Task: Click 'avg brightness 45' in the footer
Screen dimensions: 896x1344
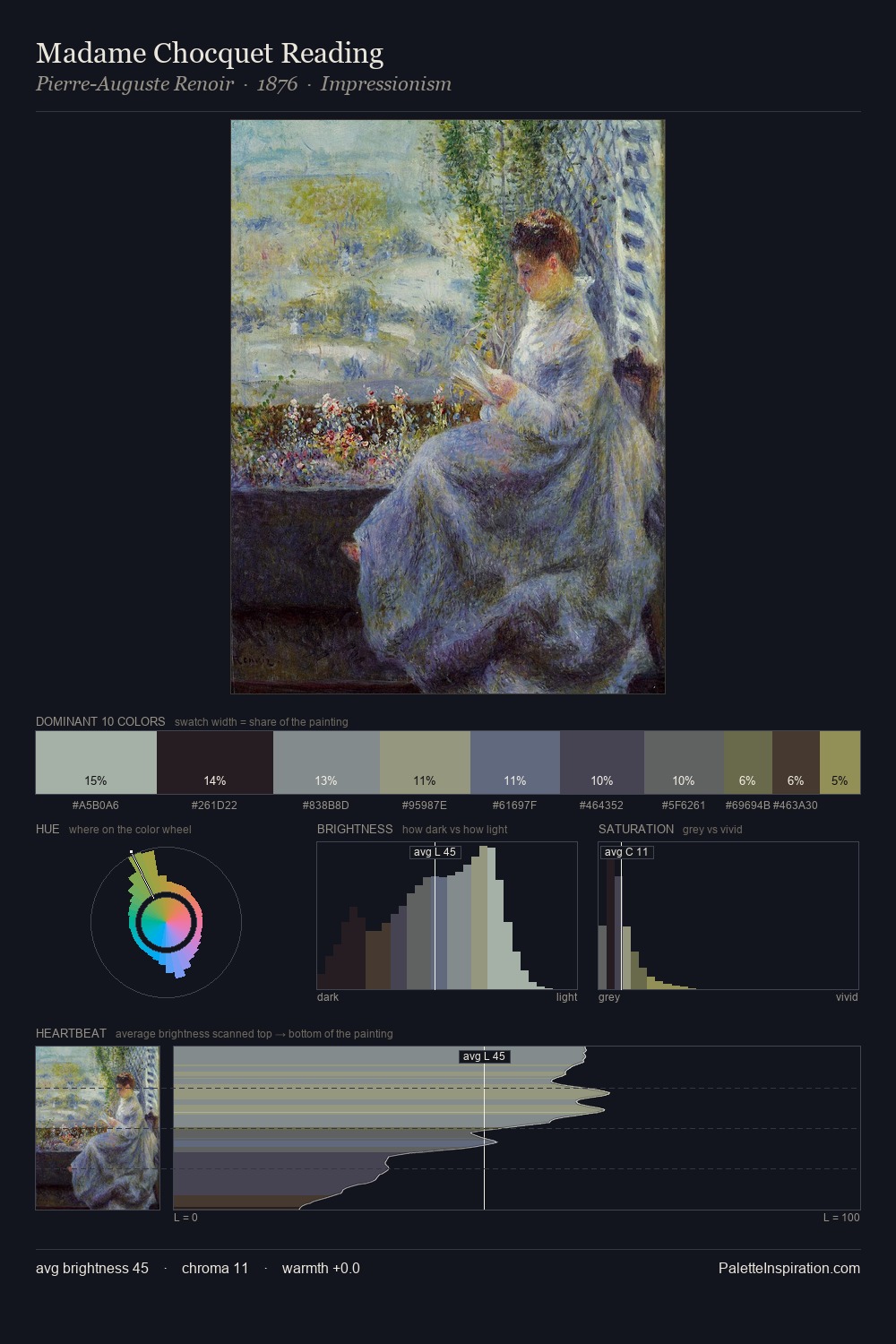Action: (x=92, y=1268)
